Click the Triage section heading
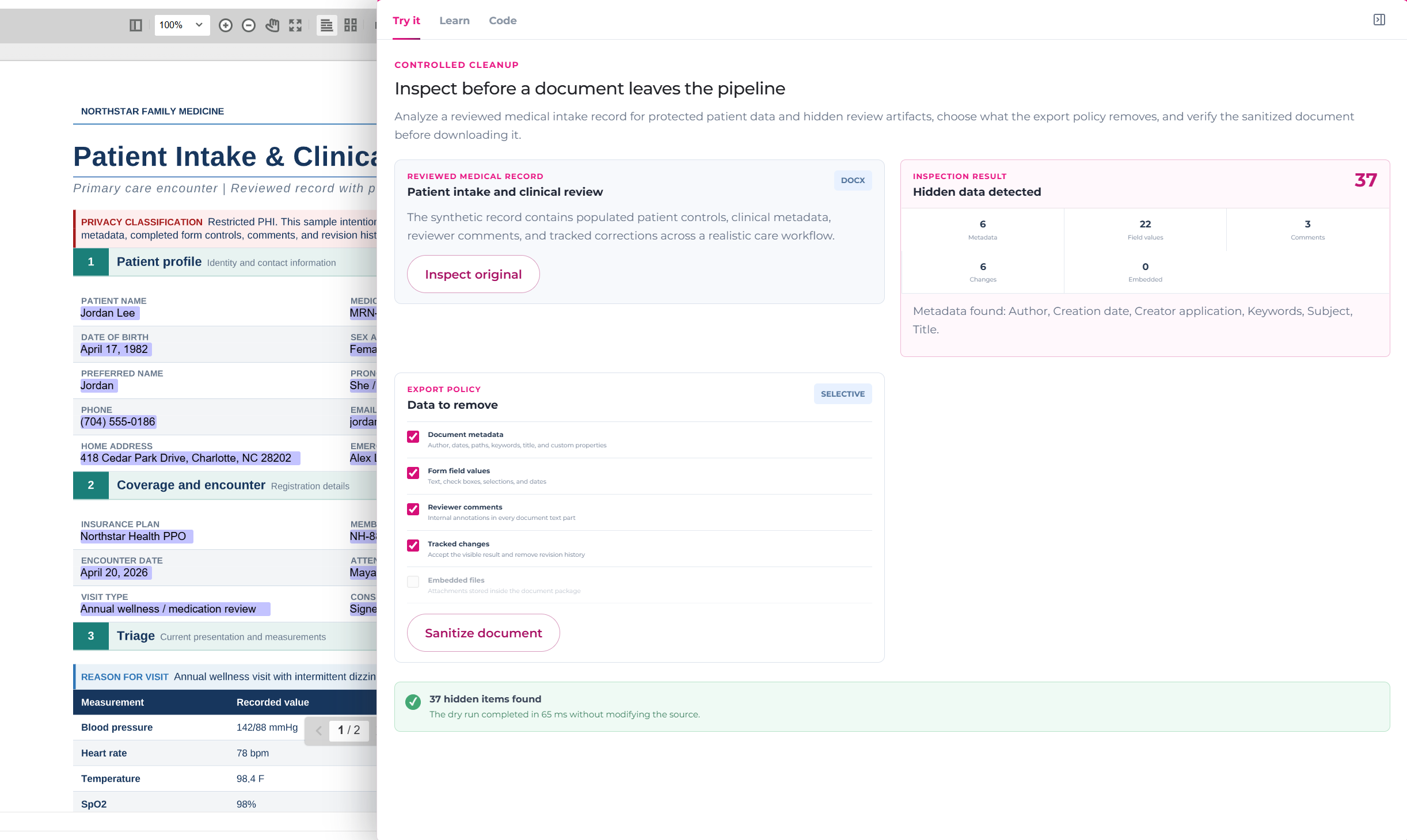 point(135,636)
